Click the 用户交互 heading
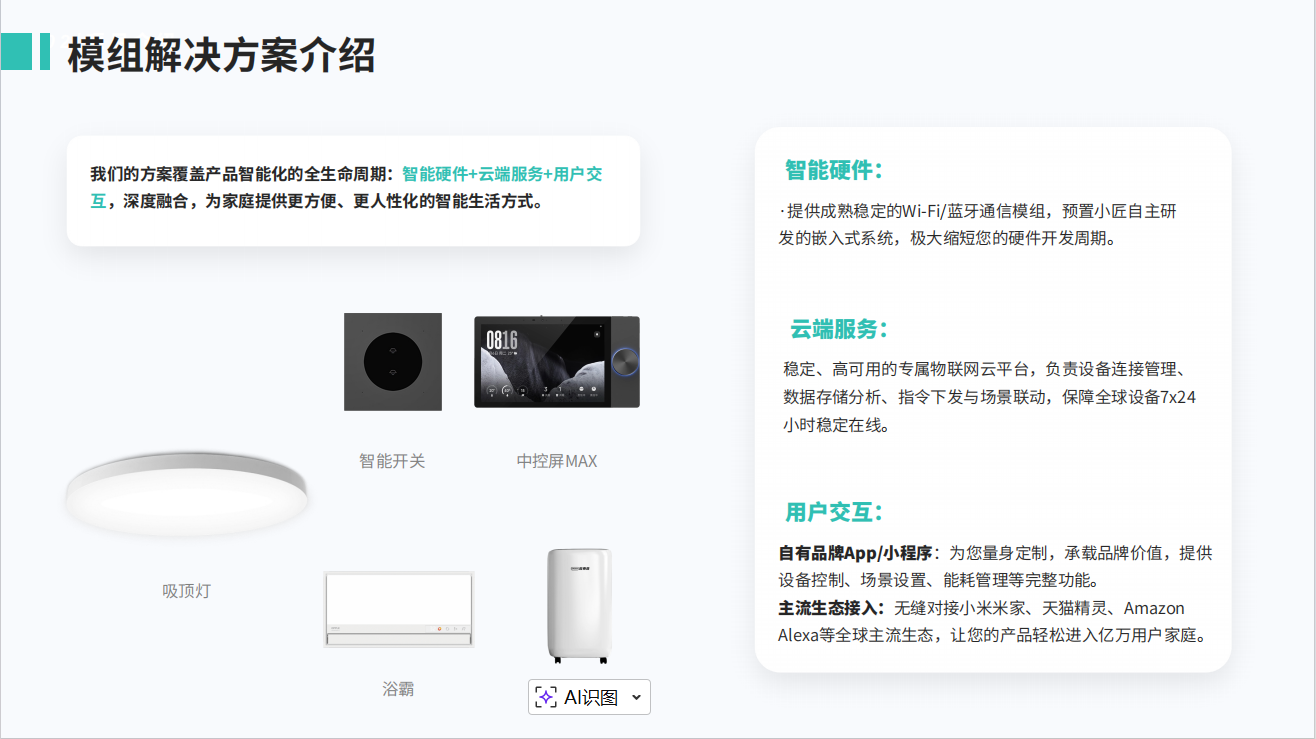The height and width of the screenshot is (739, 1316). [834, 513]
